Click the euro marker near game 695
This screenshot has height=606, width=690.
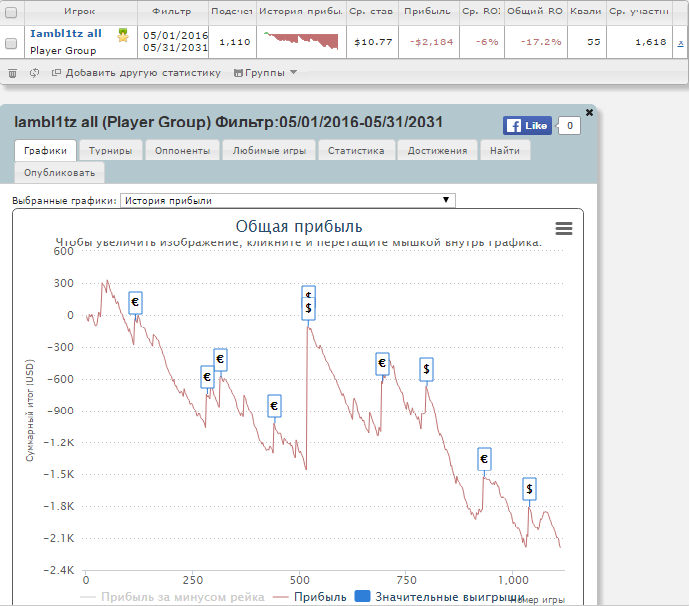[382, 364]
